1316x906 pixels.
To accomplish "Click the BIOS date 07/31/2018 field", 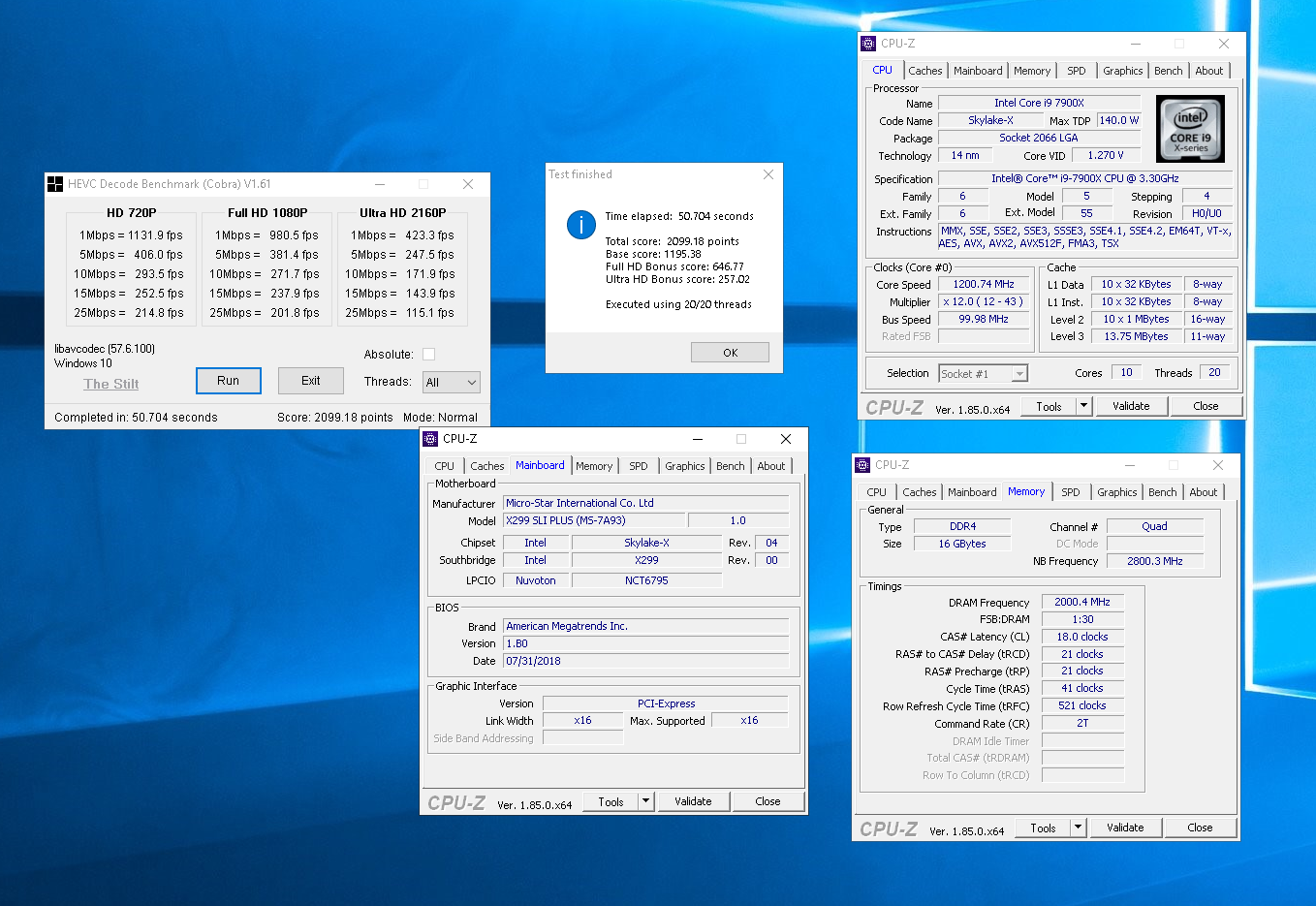I will tap(645, 661).
